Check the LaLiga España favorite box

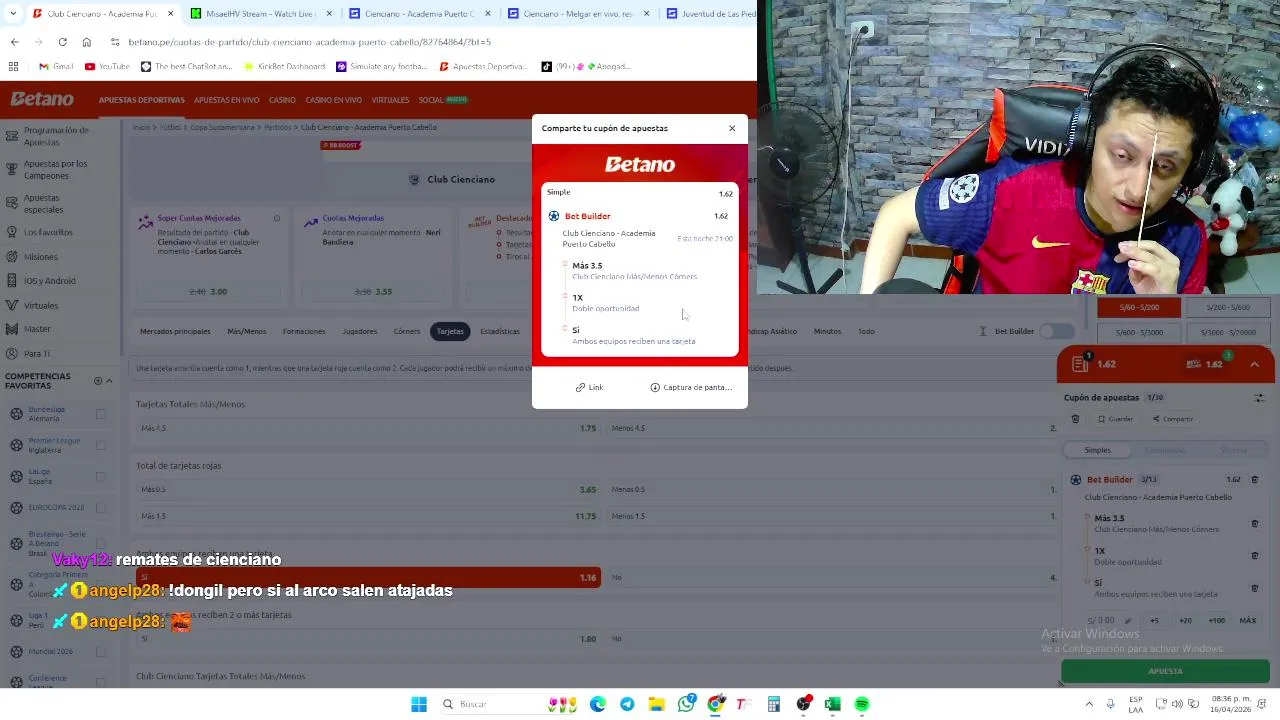pos(100,476)
